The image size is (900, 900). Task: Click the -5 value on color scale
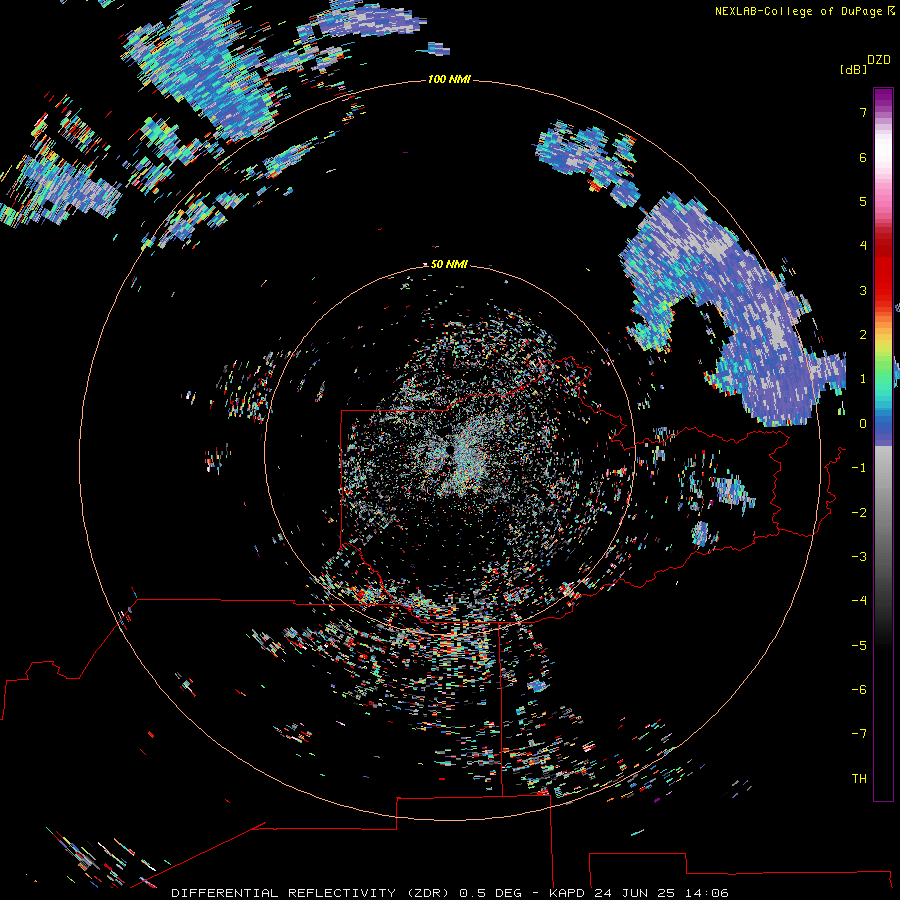pos(859,646)
